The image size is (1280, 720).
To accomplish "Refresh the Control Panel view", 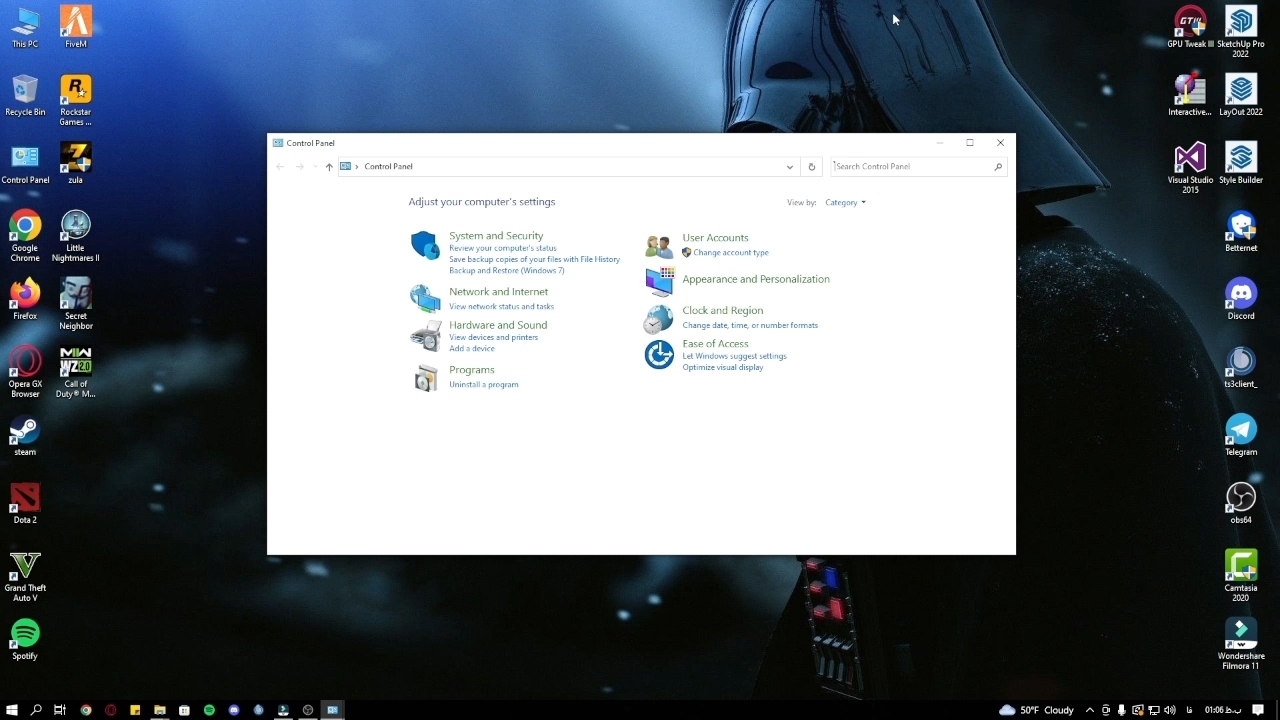I will click(x=812, y=167).
